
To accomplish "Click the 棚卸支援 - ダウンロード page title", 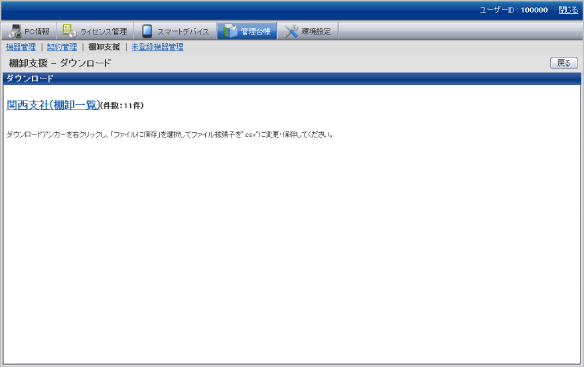I will pyautogui.click(x=60, y=63).
